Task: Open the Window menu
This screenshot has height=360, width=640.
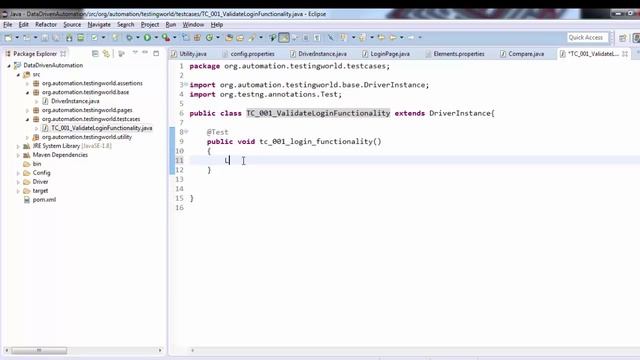Action: [x=193, y=24]
